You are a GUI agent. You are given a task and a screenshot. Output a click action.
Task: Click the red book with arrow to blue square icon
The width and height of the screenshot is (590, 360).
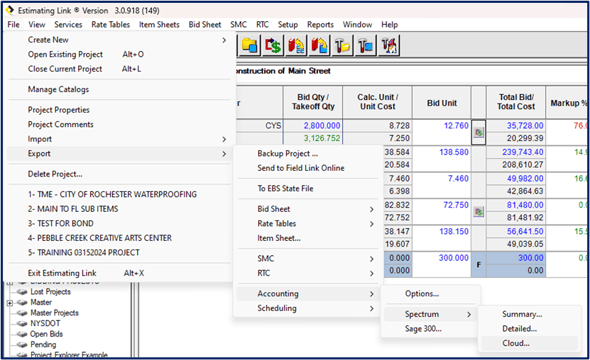pos(319,46)
